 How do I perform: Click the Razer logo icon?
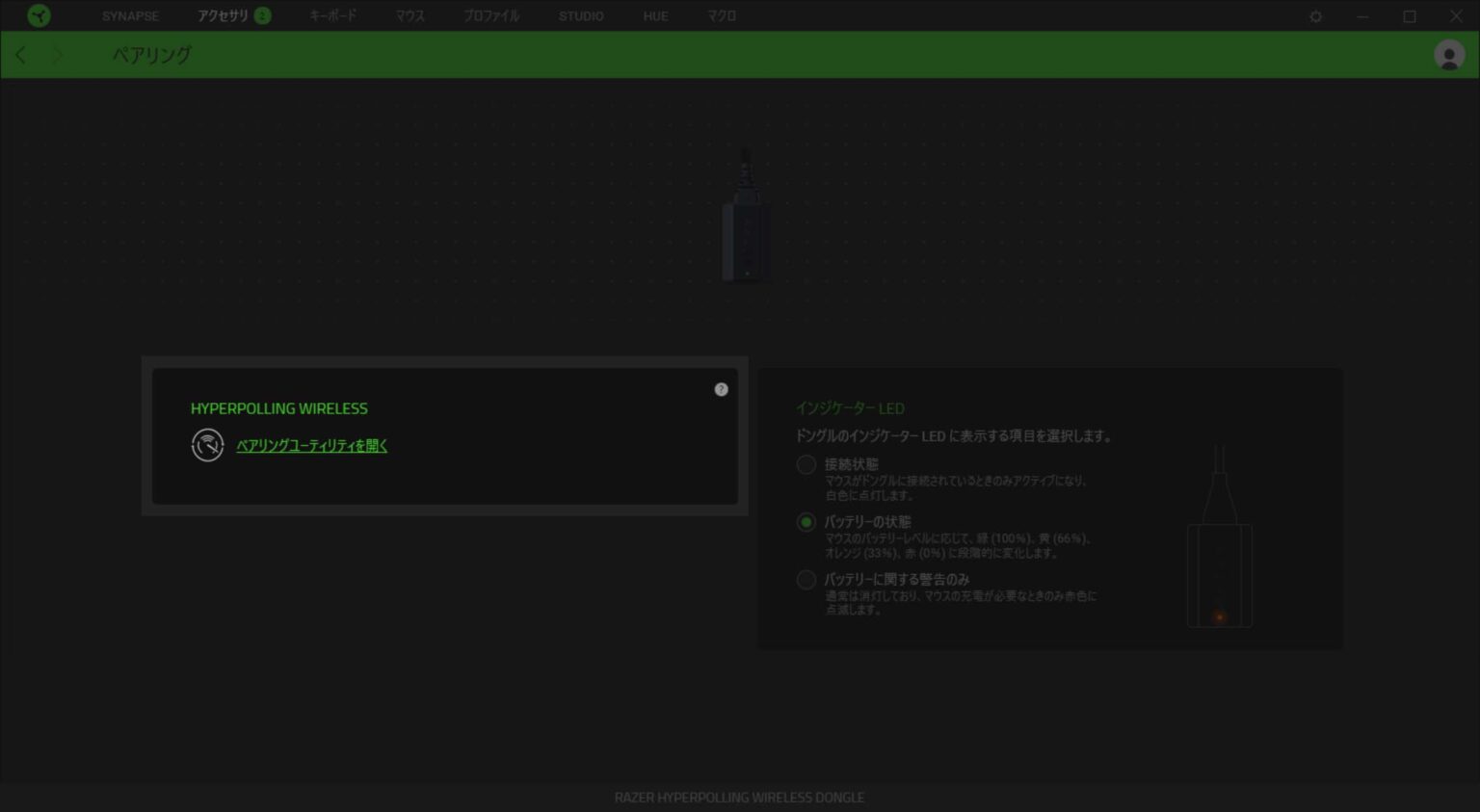tap(39, 15)
